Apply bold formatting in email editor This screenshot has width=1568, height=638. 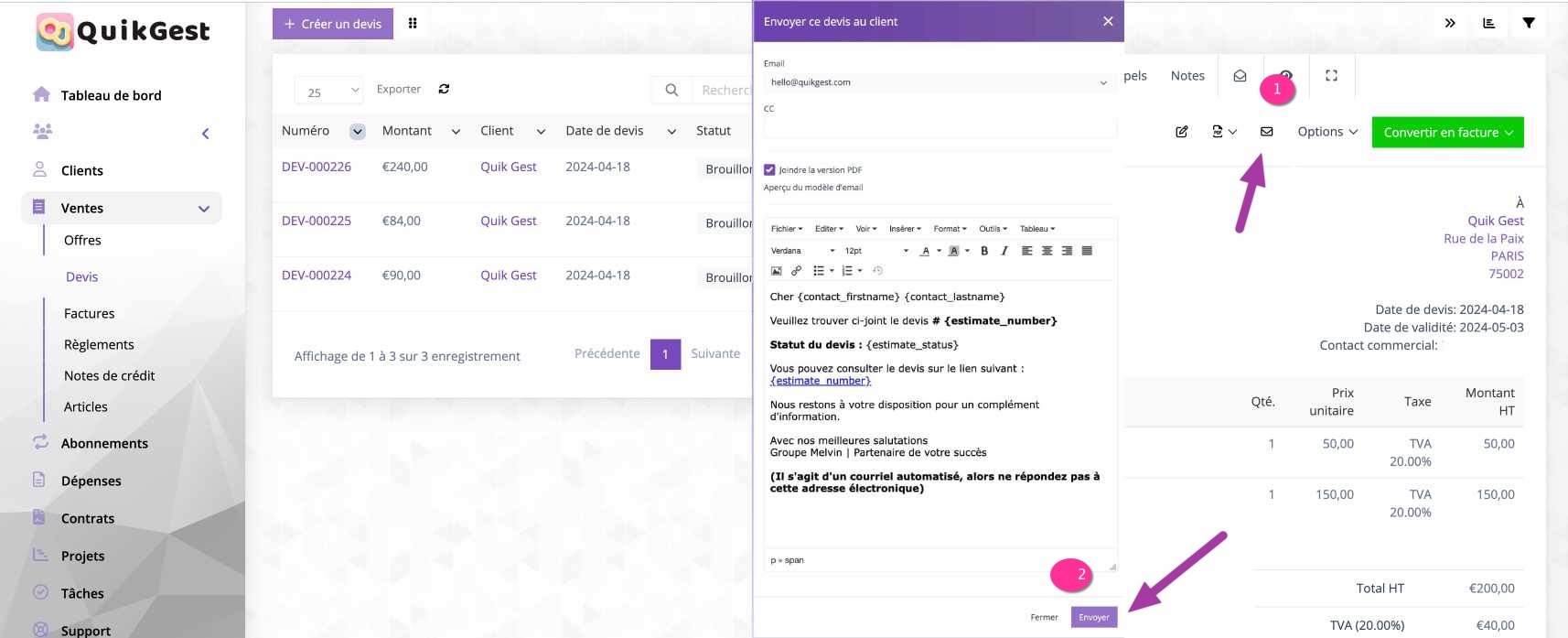coord(984,251)
